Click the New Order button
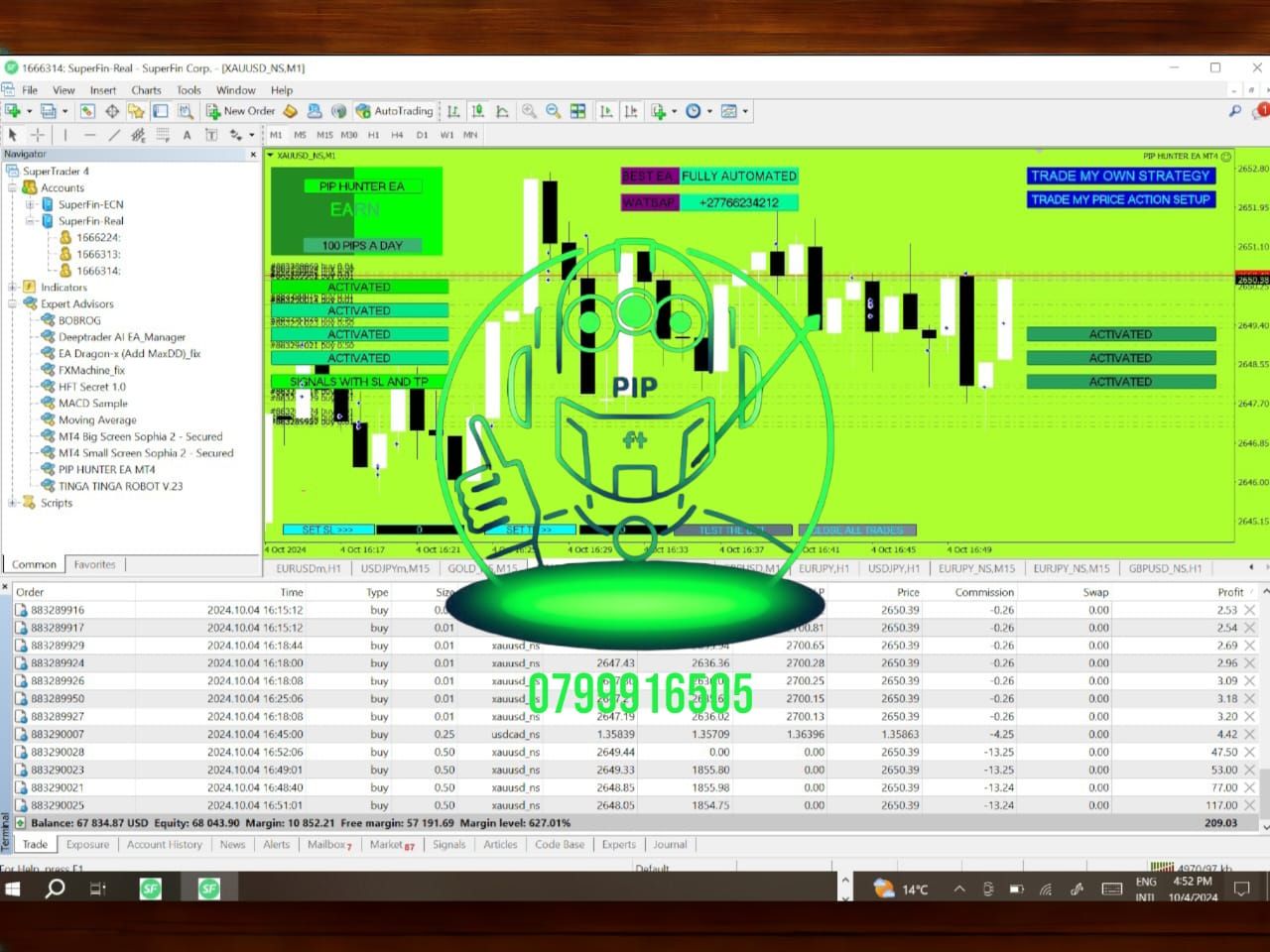Screen dimensions: 1270x952 (x=241, y=111)
